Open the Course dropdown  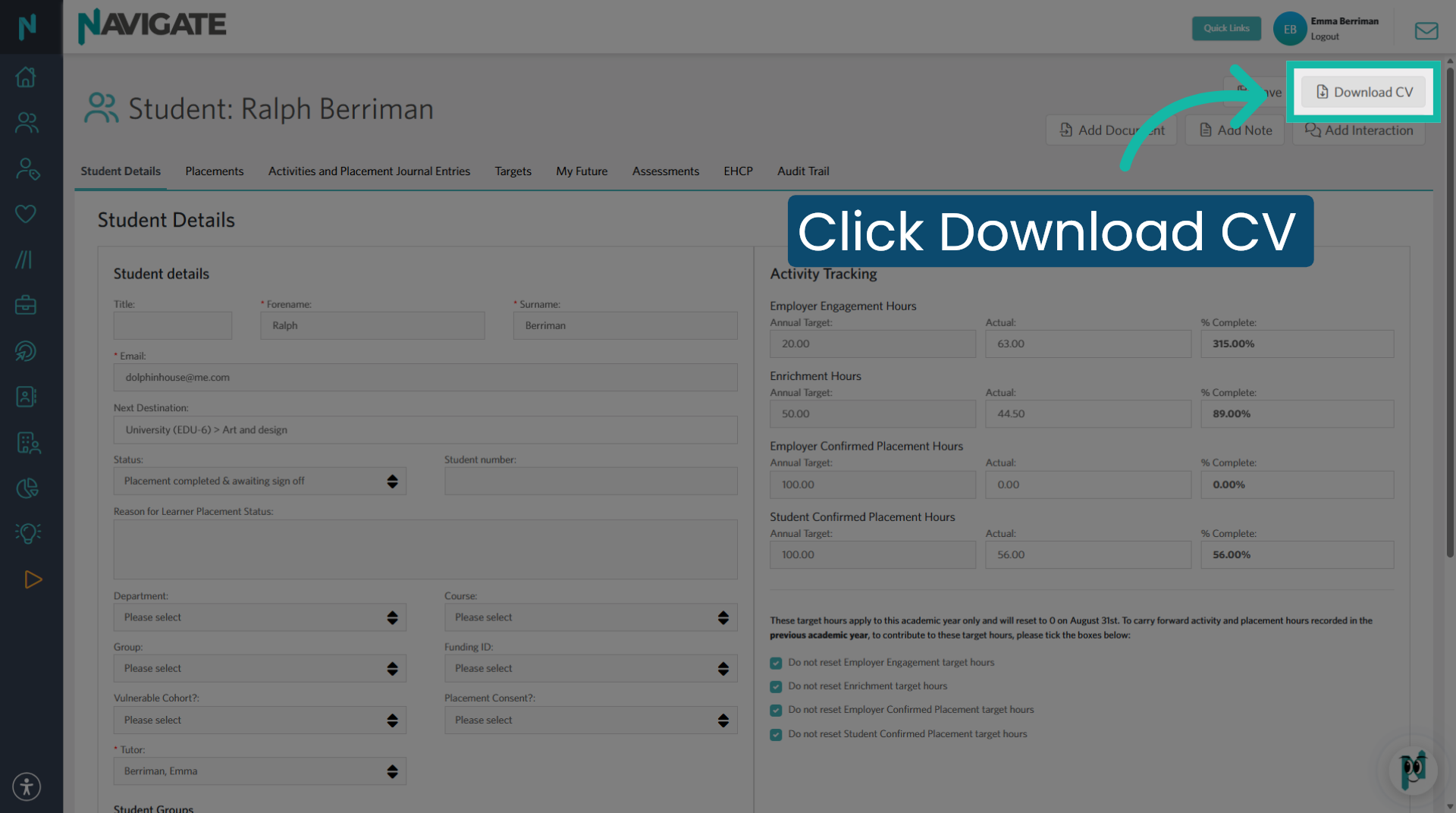(591, 617)
